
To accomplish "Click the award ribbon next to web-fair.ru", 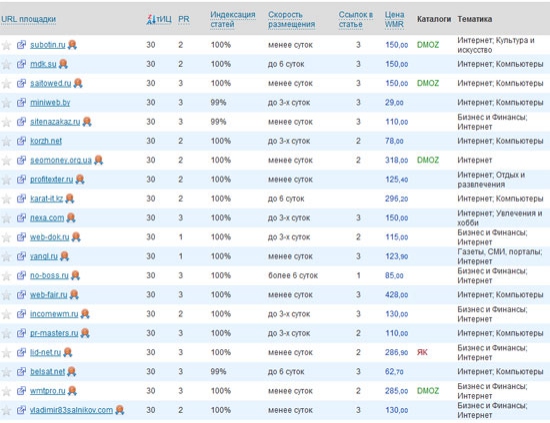I will pyautogui.click(x=74, y=295).
